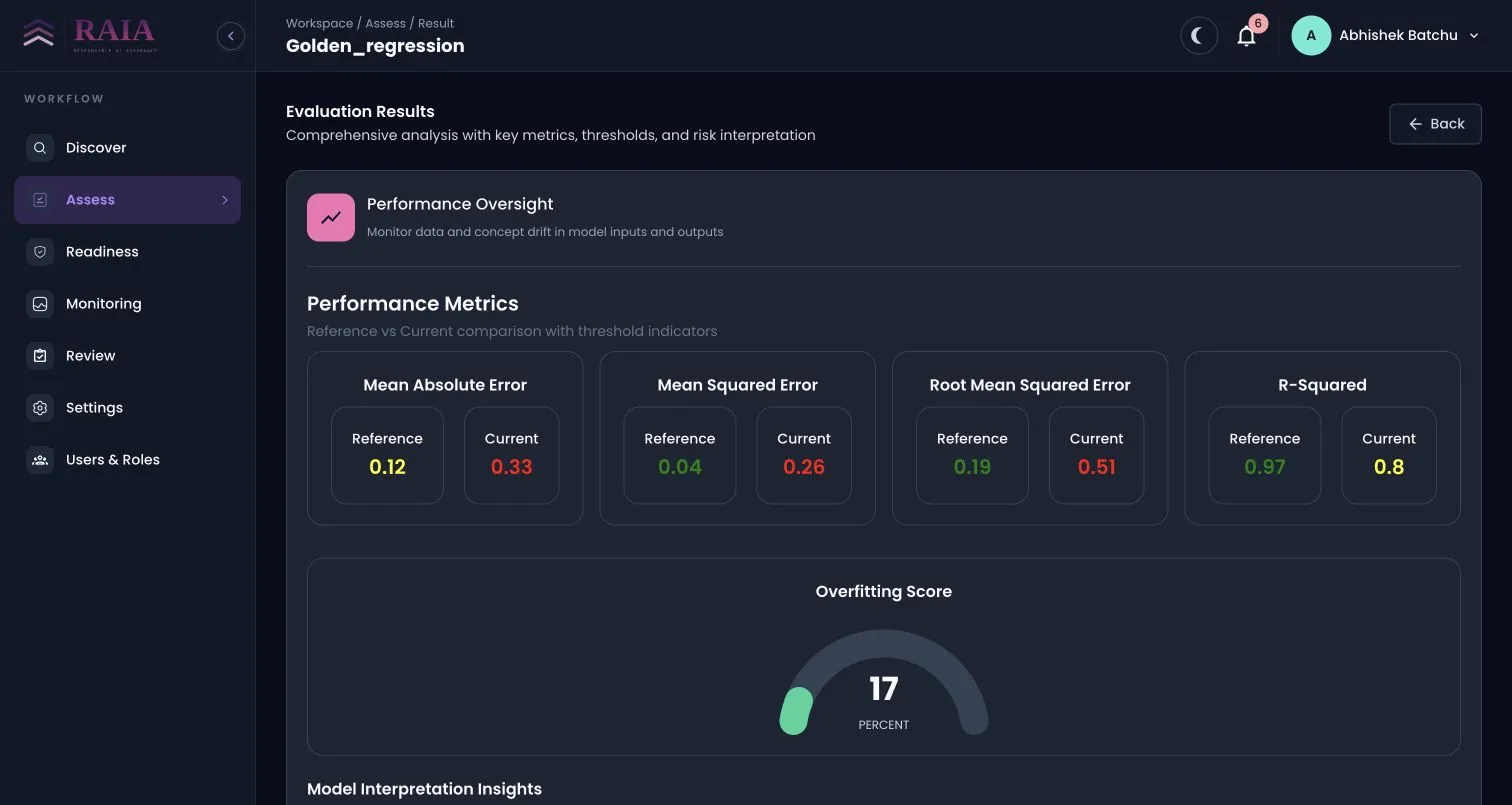Click the Overfitting Score 17 percent value
The image size is (1512, 805).
pyautogui.click(x=884, y=689)
